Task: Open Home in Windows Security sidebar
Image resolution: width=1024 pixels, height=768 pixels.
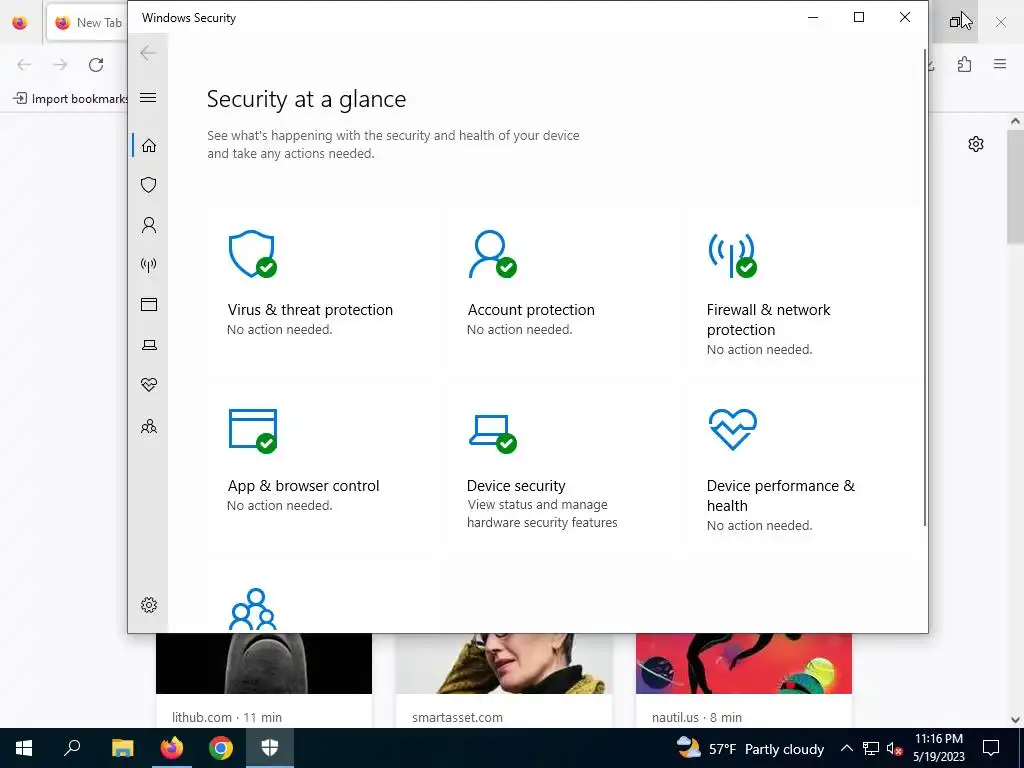Action: click(149, 145)
